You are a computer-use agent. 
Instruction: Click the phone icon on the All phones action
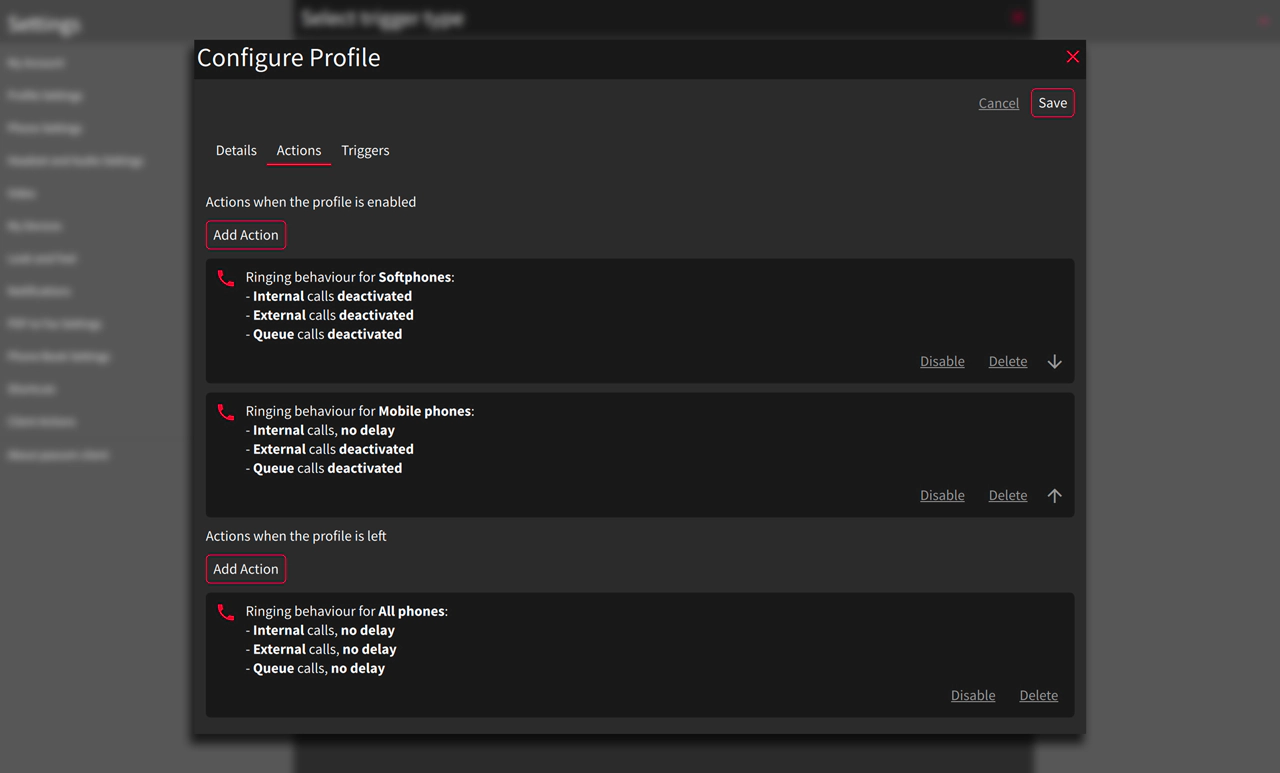225,611
